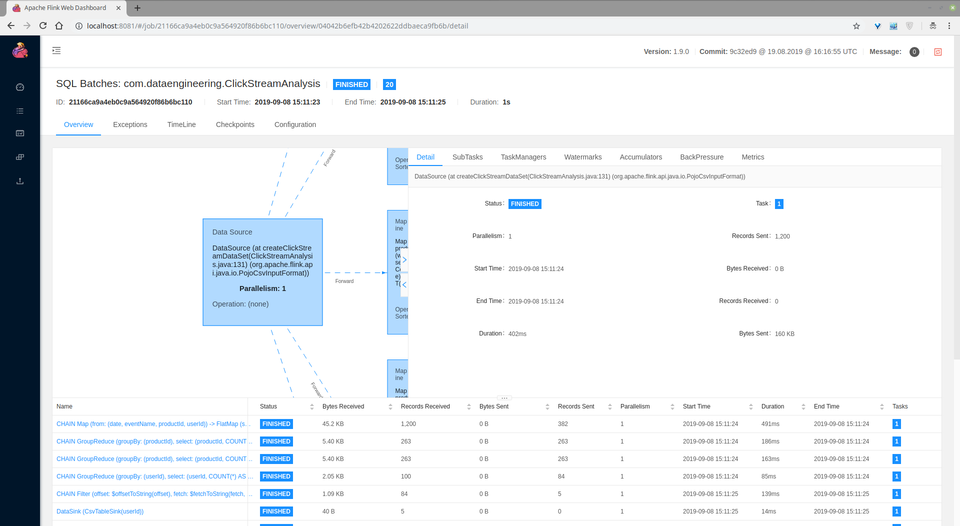Open the Submit New Job upload icon in the sidebar

click(20, 181)
